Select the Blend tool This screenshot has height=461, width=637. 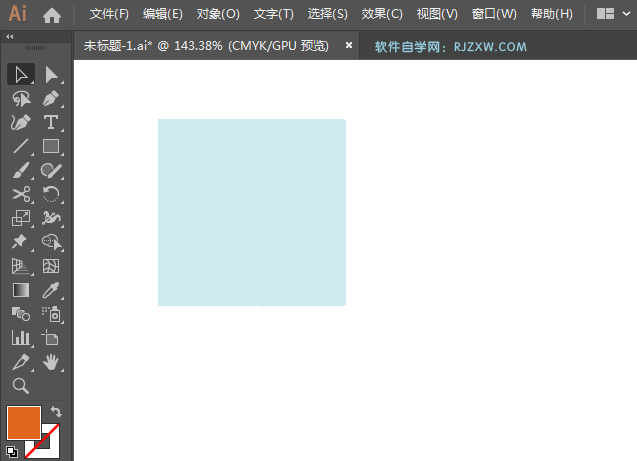pos(21,314)
